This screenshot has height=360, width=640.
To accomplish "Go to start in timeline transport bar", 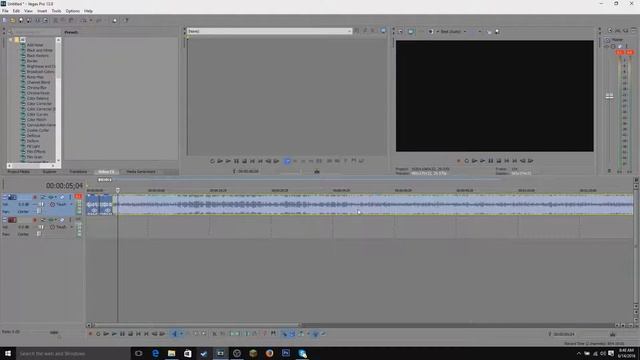I will 138,333.
